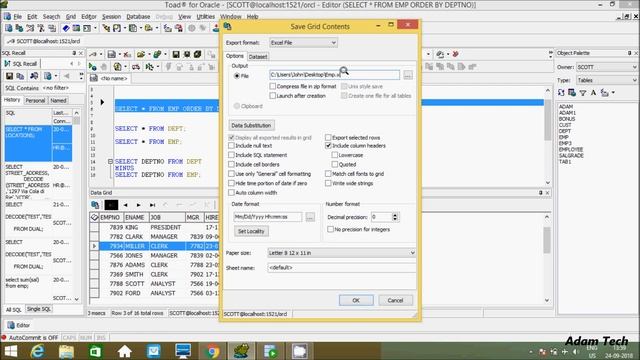Enable Compress file in zip format
Screen dimensions: 640x360
coord(273,86)
